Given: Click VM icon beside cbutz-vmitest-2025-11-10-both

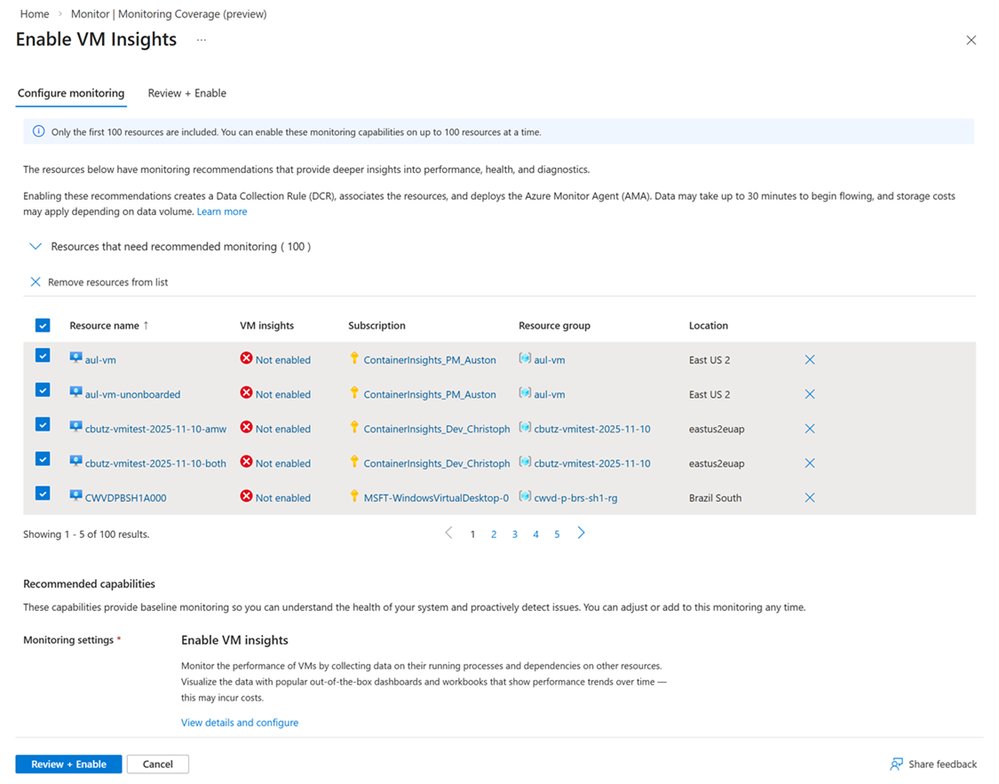Looking at the screenshot, I should click(x=76, y=461).
